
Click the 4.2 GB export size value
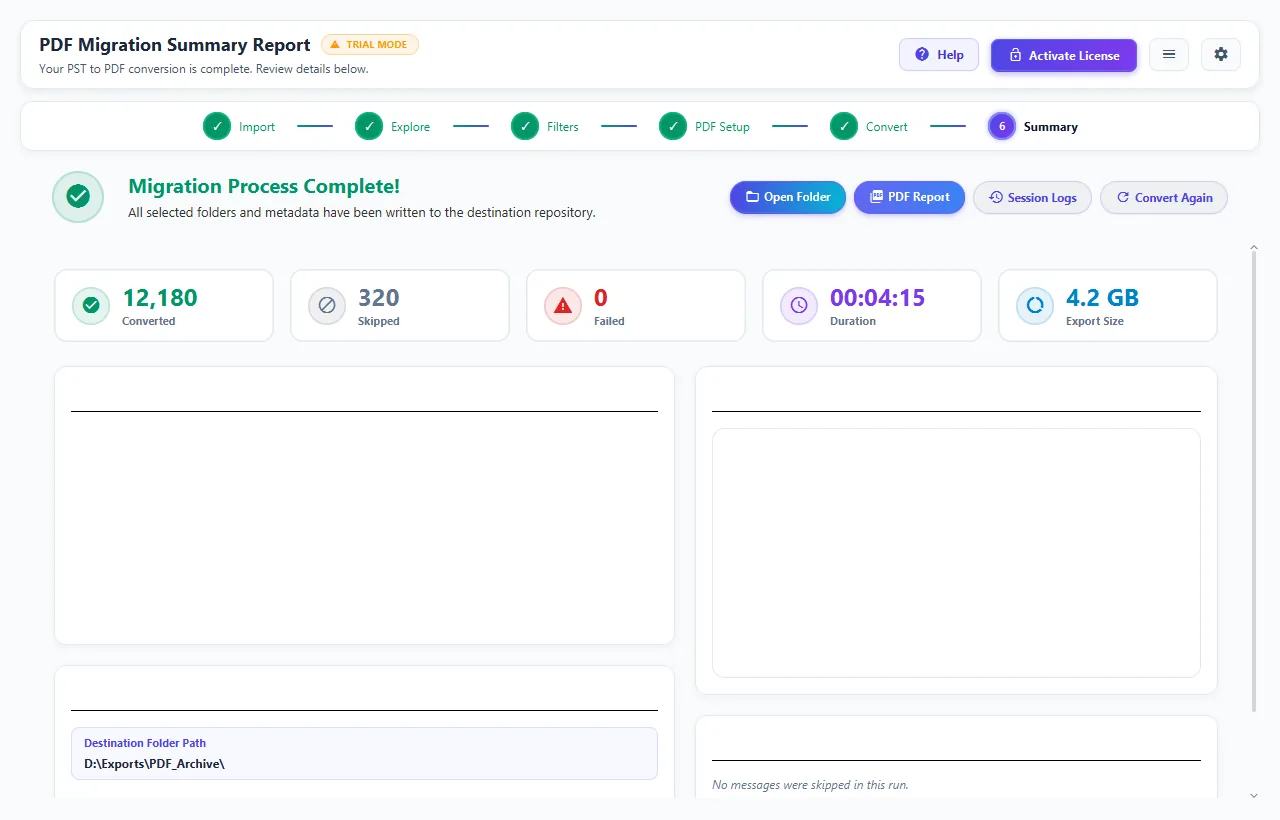[x=1102, y=298]
